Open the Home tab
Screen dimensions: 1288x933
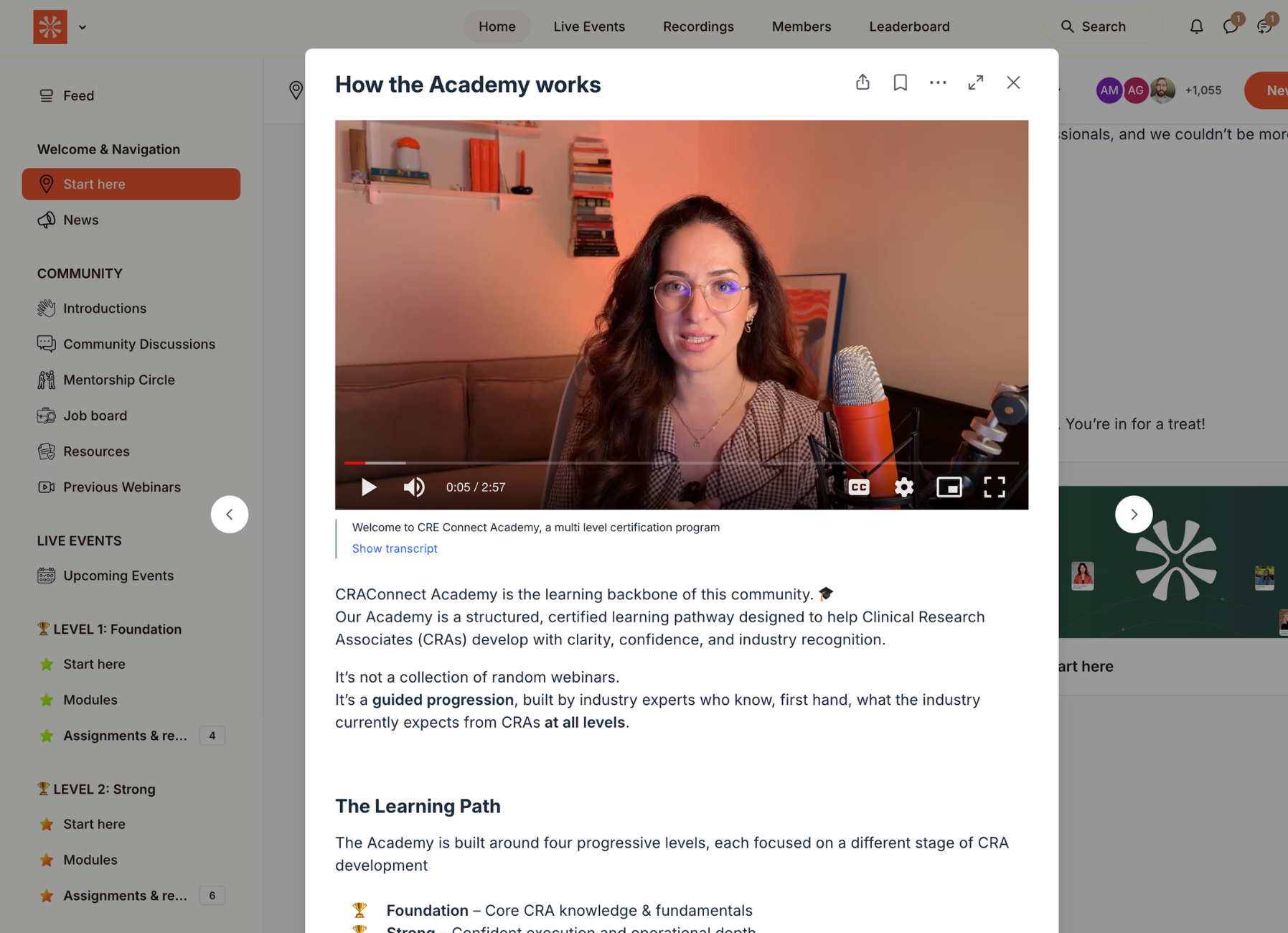pyautogui.click(x=497, y=27)
